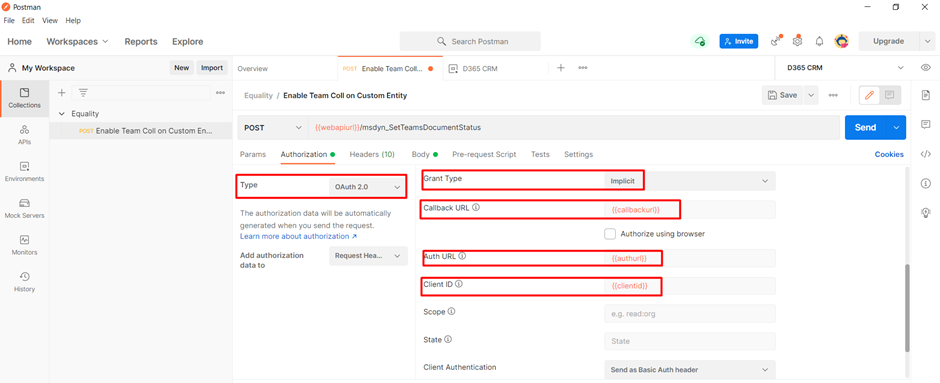940x383 pixels.
Task: Open the Save button dropdown arrow
Action: (811, 95)
